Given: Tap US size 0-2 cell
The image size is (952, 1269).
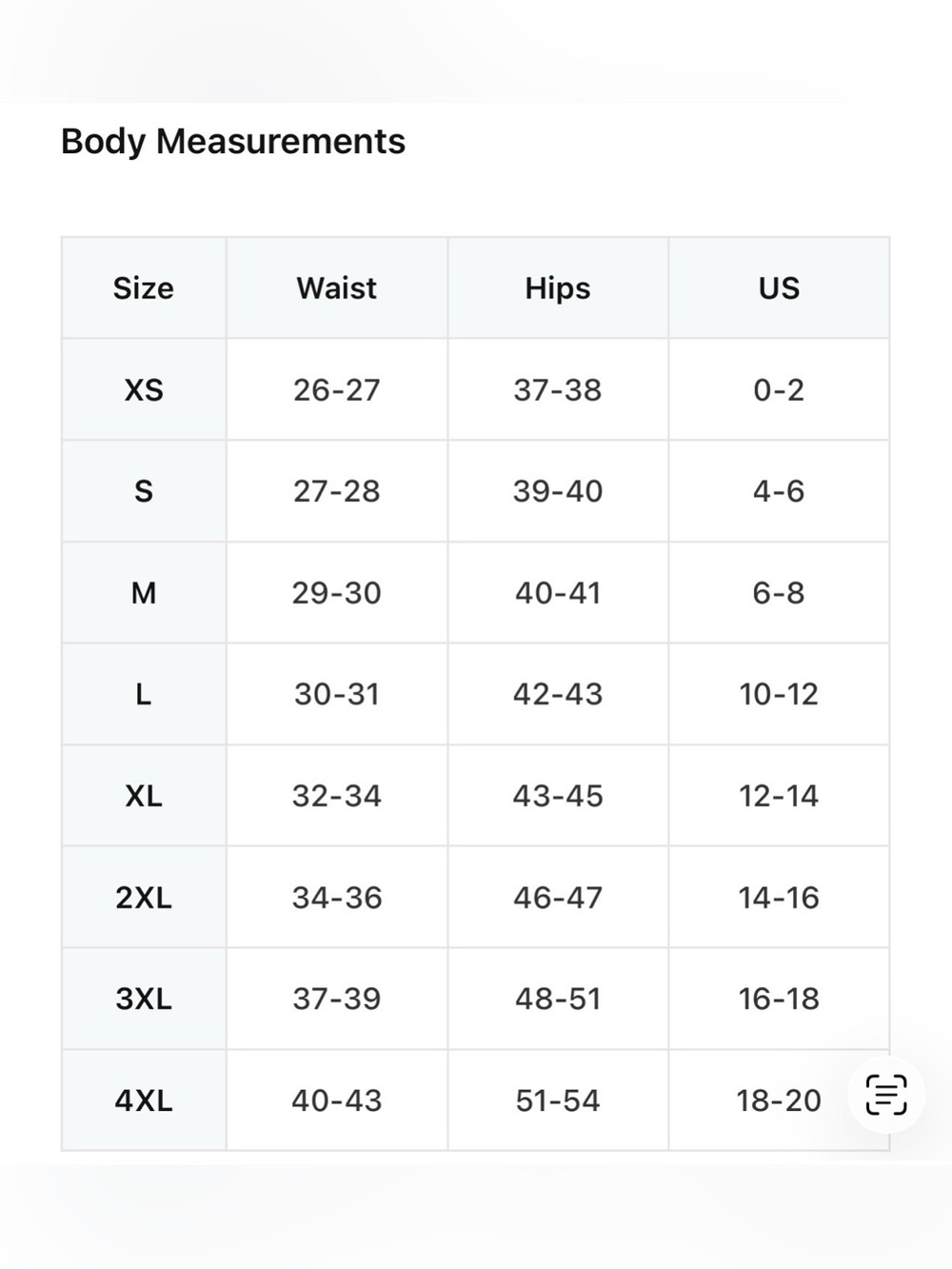Looking at the screenshot, I should tap(779, 390).
